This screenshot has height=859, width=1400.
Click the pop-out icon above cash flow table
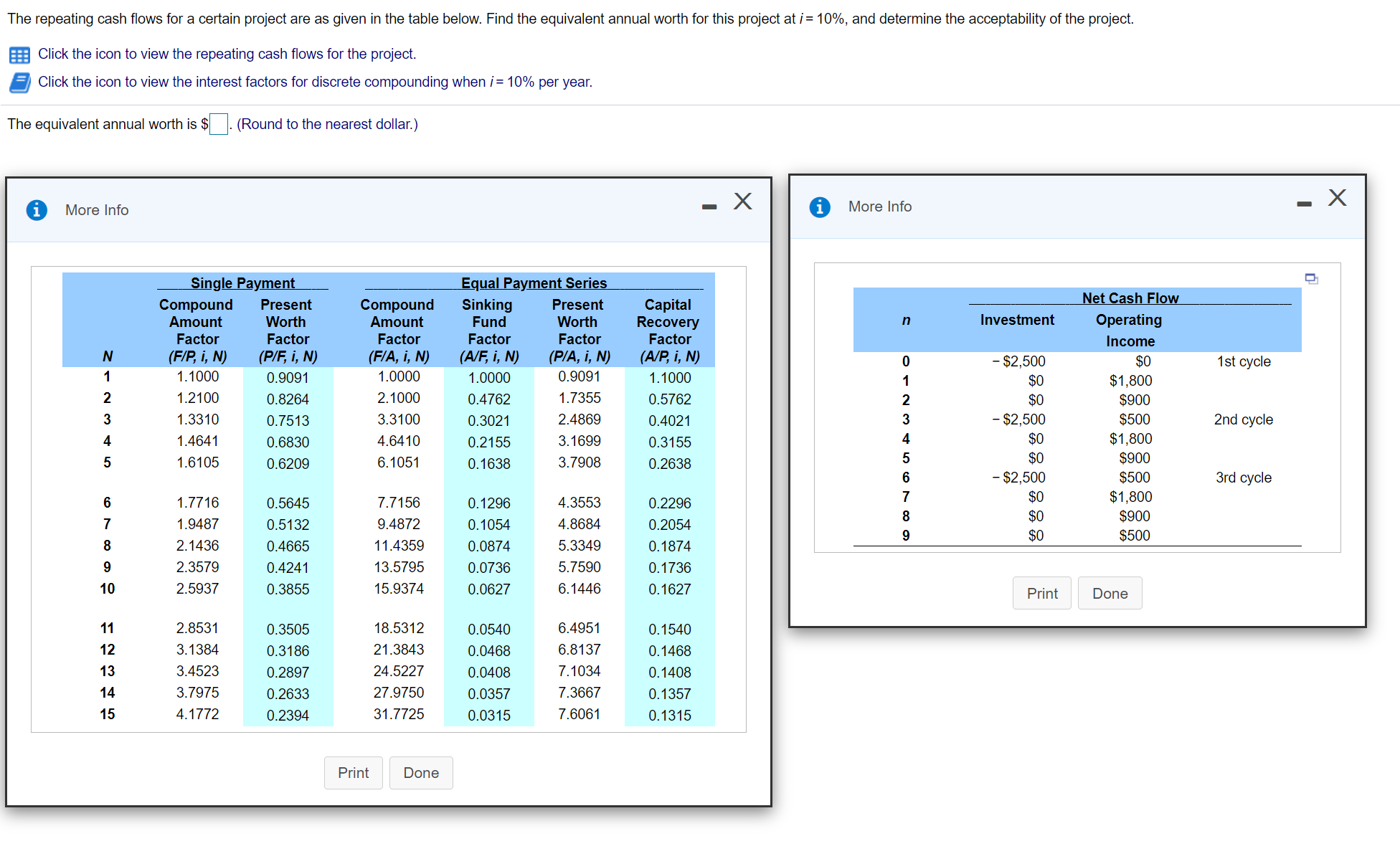click(x=1311, y=278)
